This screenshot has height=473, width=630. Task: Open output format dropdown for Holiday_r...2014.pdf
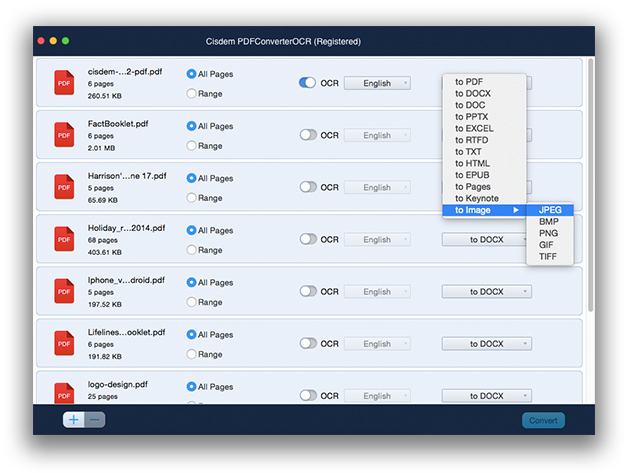pos(487,239)
